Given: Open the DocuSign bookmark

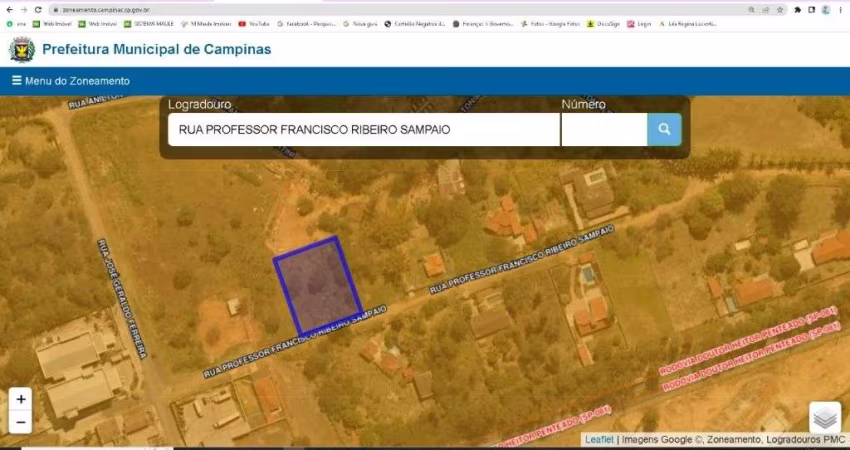Looking at the screenshot, I should click(603, 24).
